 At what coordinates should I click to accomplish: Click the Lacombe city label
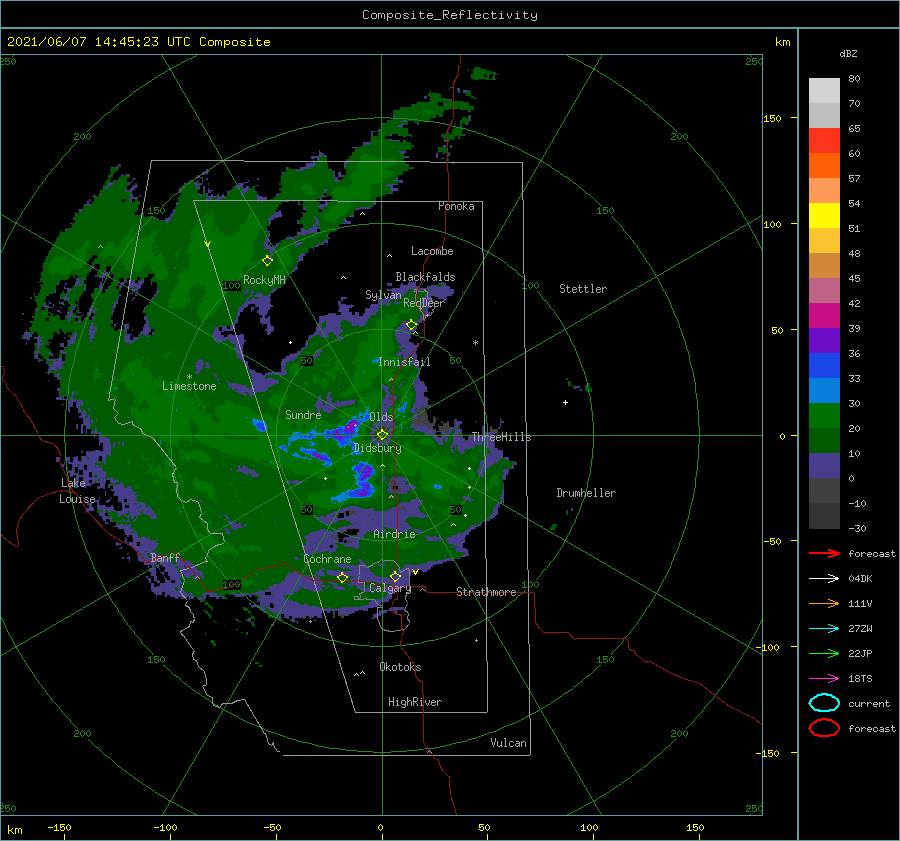click(432, 251)
